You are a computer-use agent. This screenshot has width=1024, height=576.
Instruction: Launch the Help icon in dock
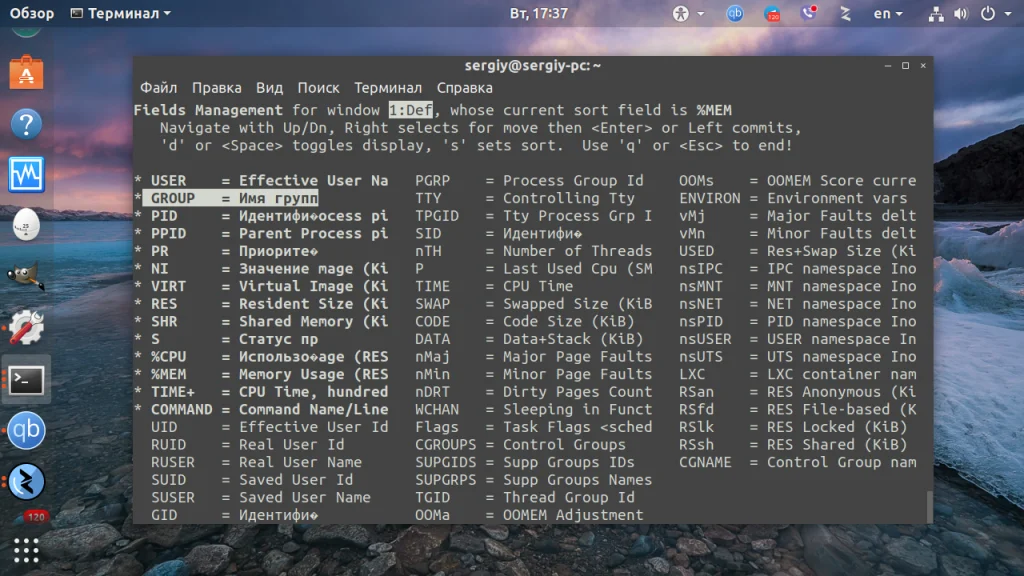click(26, 123)
